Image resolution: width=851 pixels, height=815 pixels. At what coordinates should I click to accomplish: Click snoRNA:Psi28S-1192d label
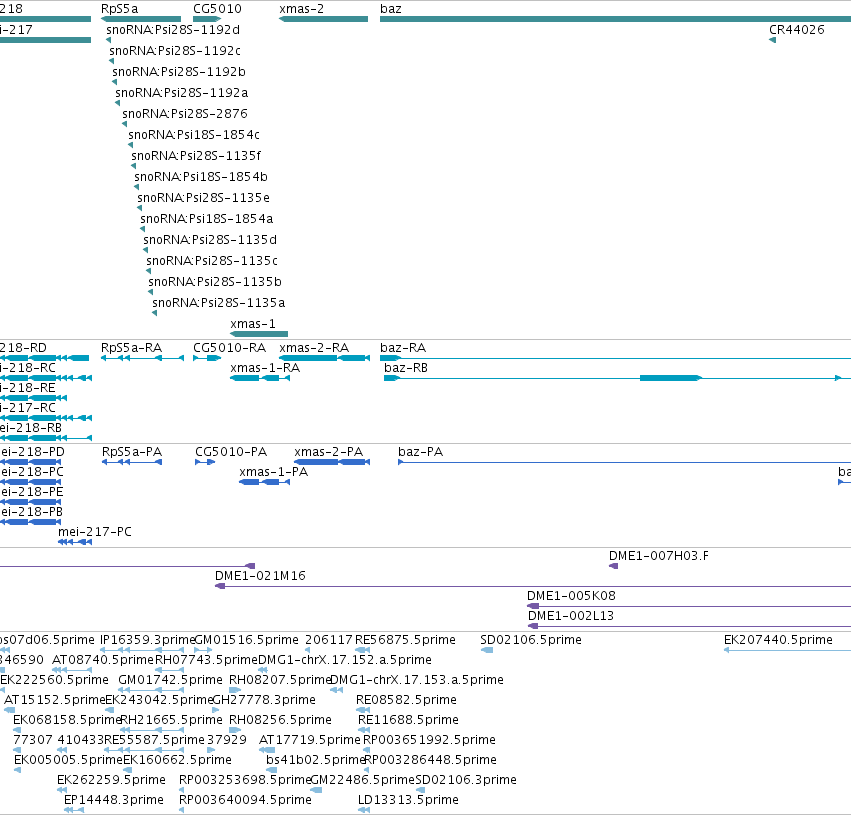[x=173, y=30]
